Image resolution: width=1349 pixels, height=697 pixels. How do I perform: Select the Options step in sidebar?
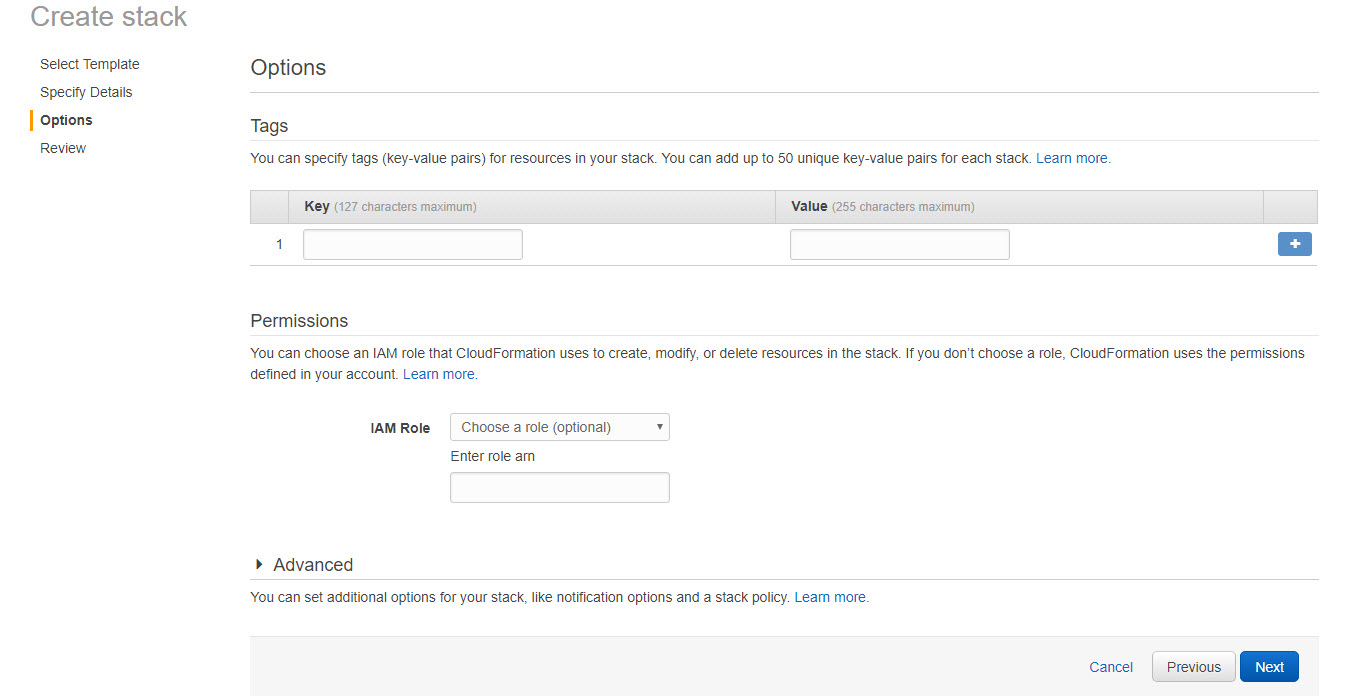[x=66, y=120]
